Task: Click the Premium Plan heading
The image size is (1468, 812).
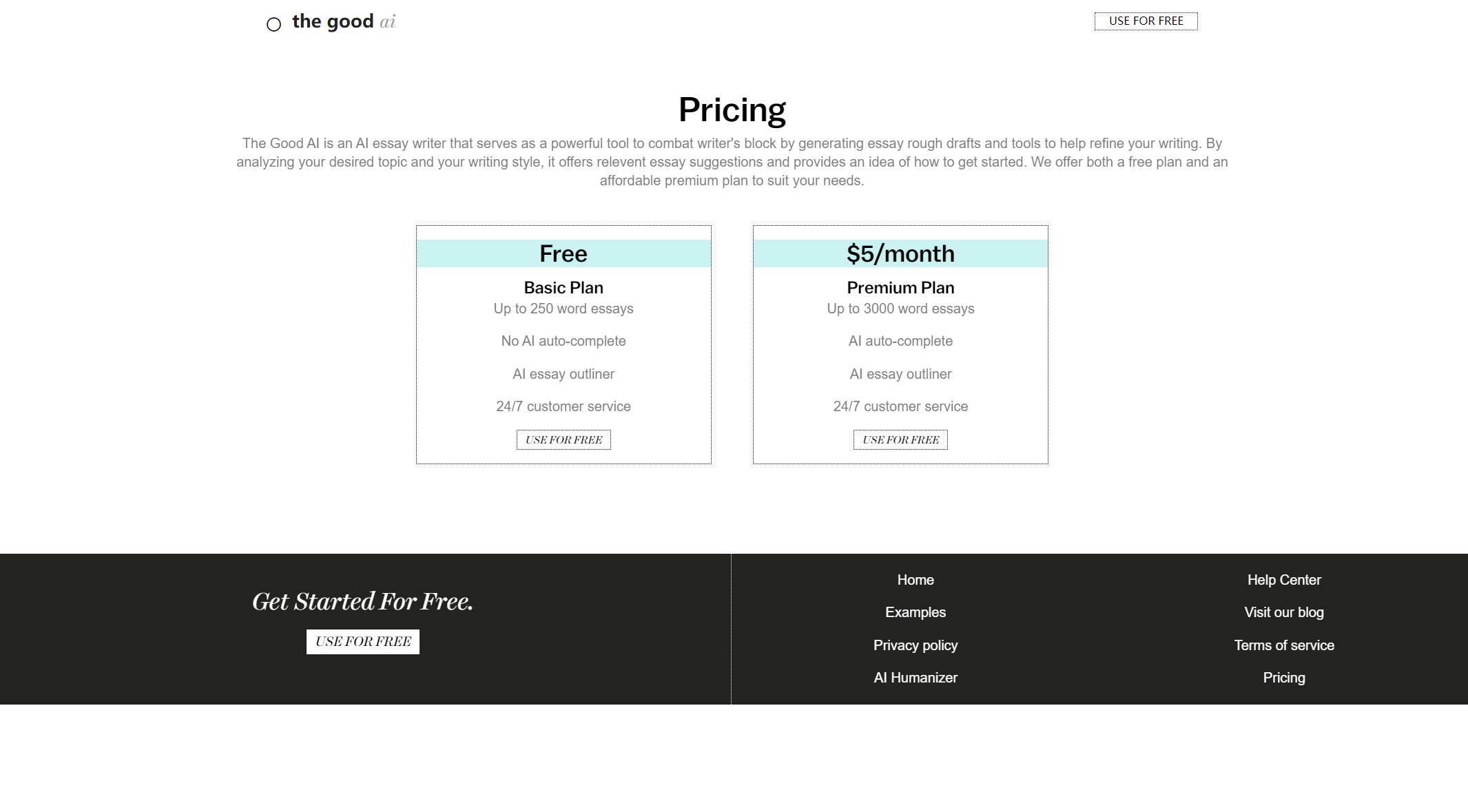Action: point(900,288)
